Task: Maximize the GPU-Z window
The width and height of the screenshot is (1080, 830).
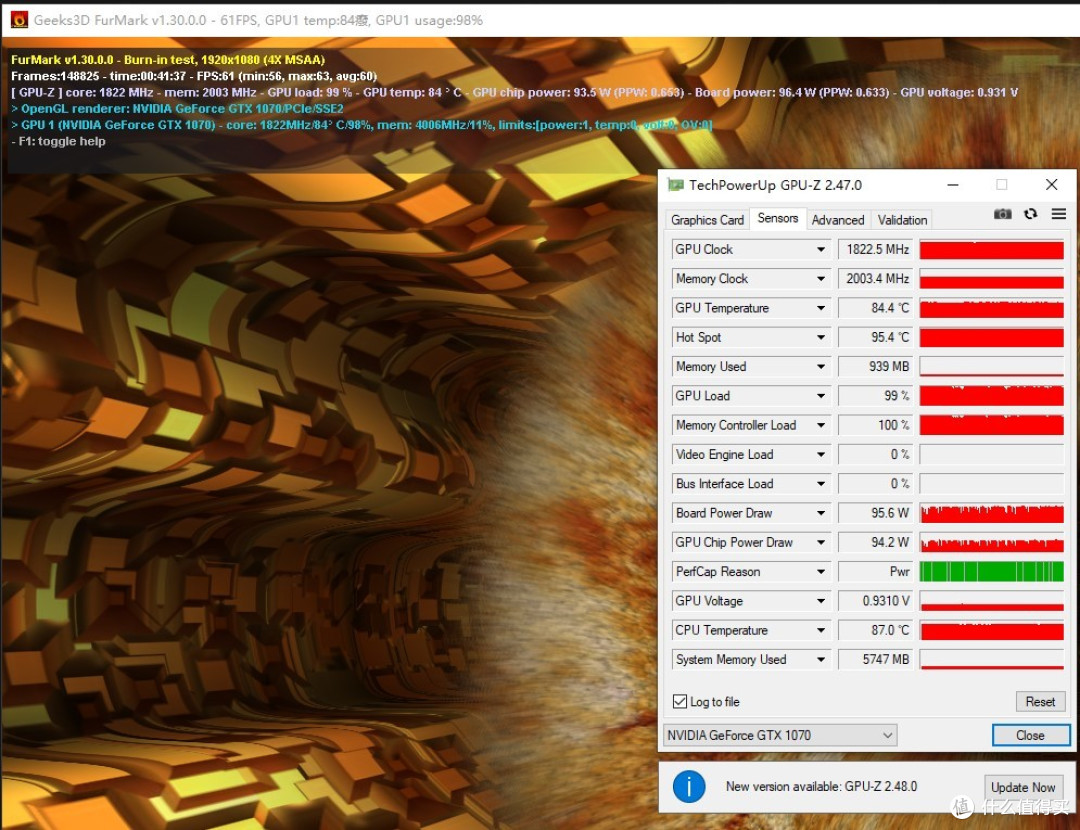Action: click(1001, 185)
